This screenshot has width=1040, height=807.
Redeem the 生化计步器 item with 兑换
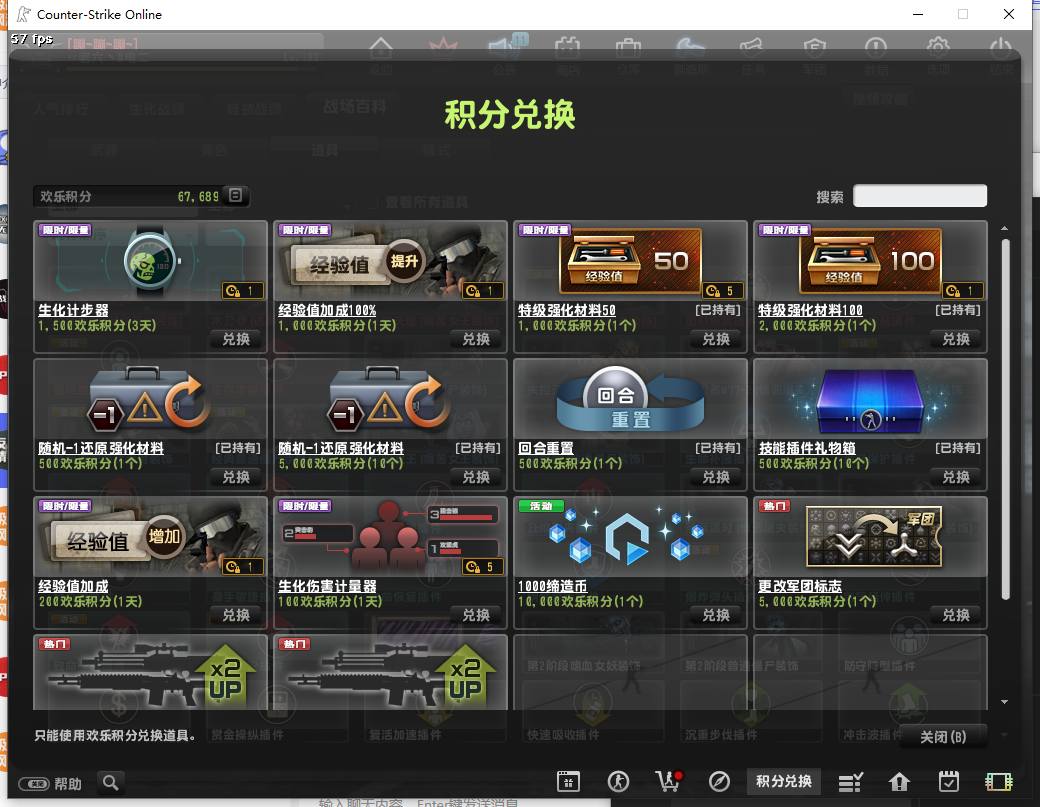235,340
